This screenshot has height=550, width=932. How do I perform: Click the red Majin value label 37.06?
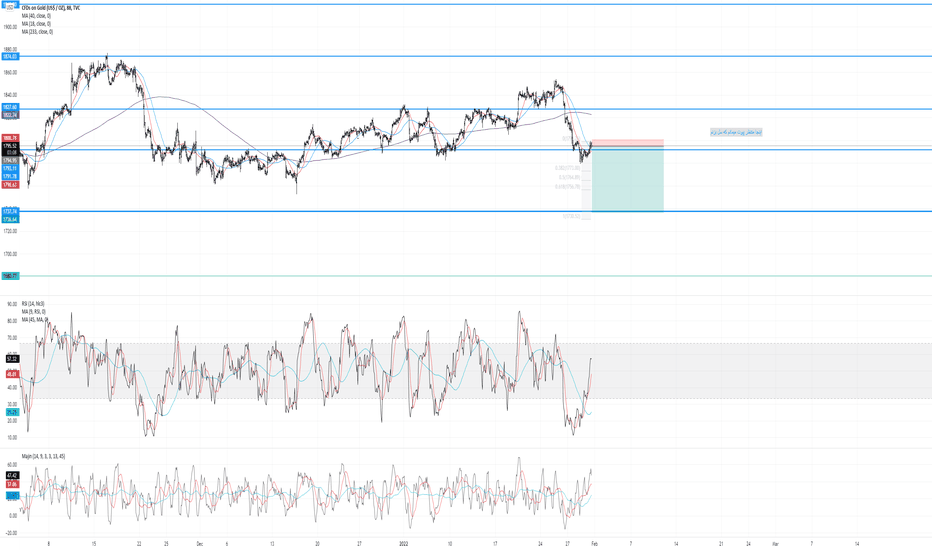12,485
